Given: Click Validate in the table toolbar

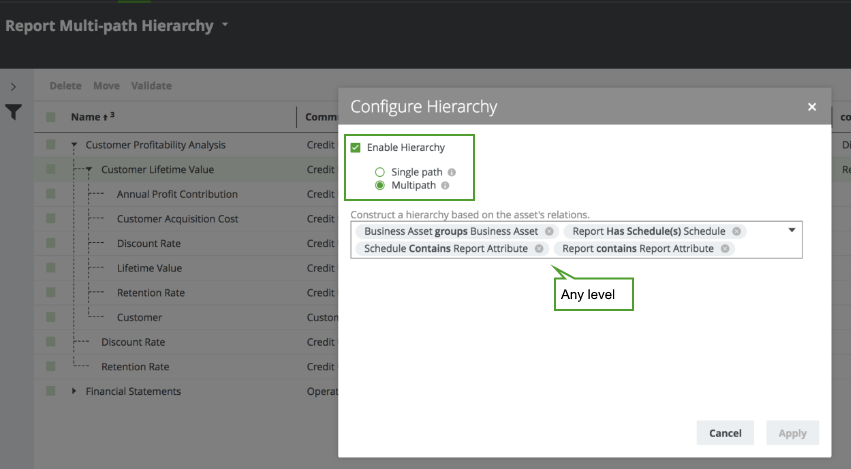Looking at the screenshot, I should tap(151, 86).
